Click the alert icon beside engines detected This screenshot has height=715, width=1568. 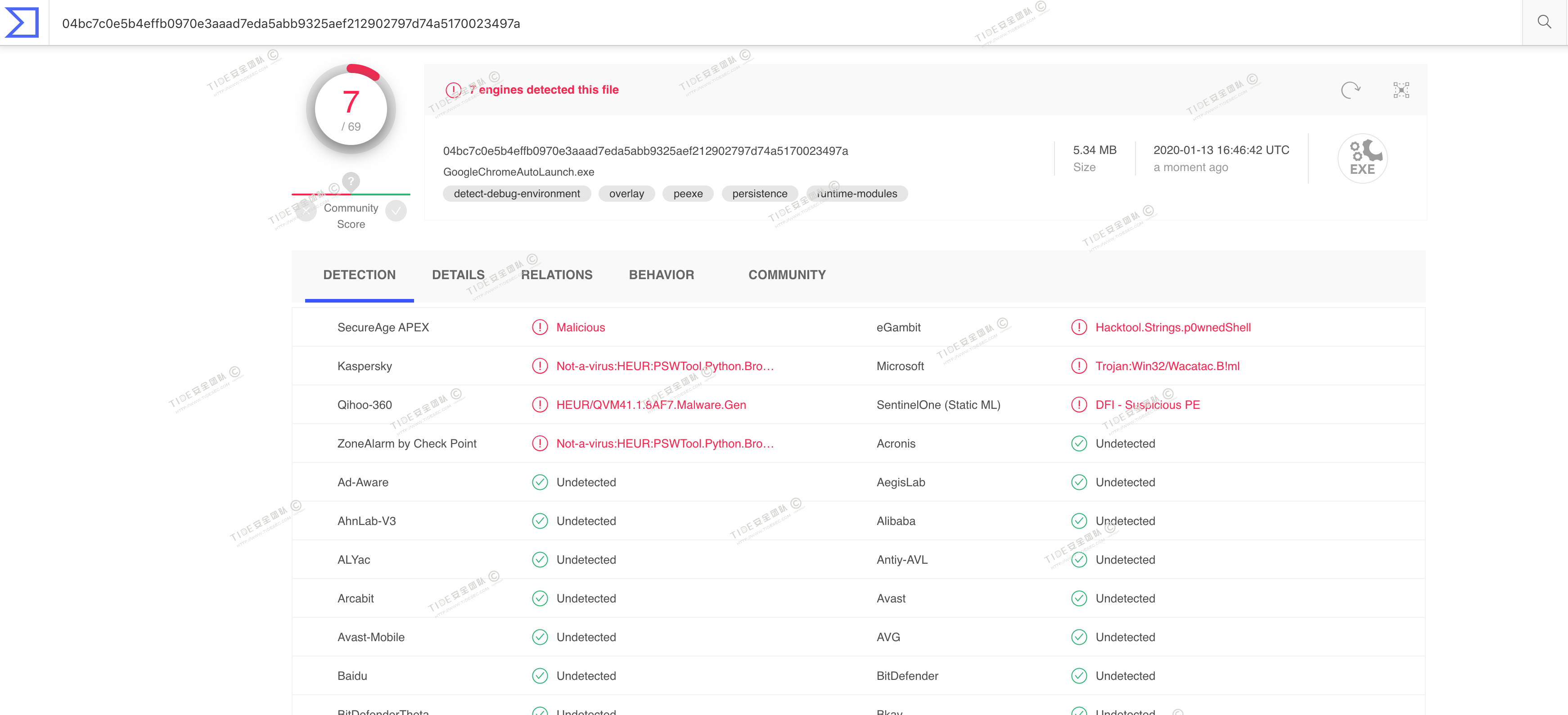tap(454, 90)
